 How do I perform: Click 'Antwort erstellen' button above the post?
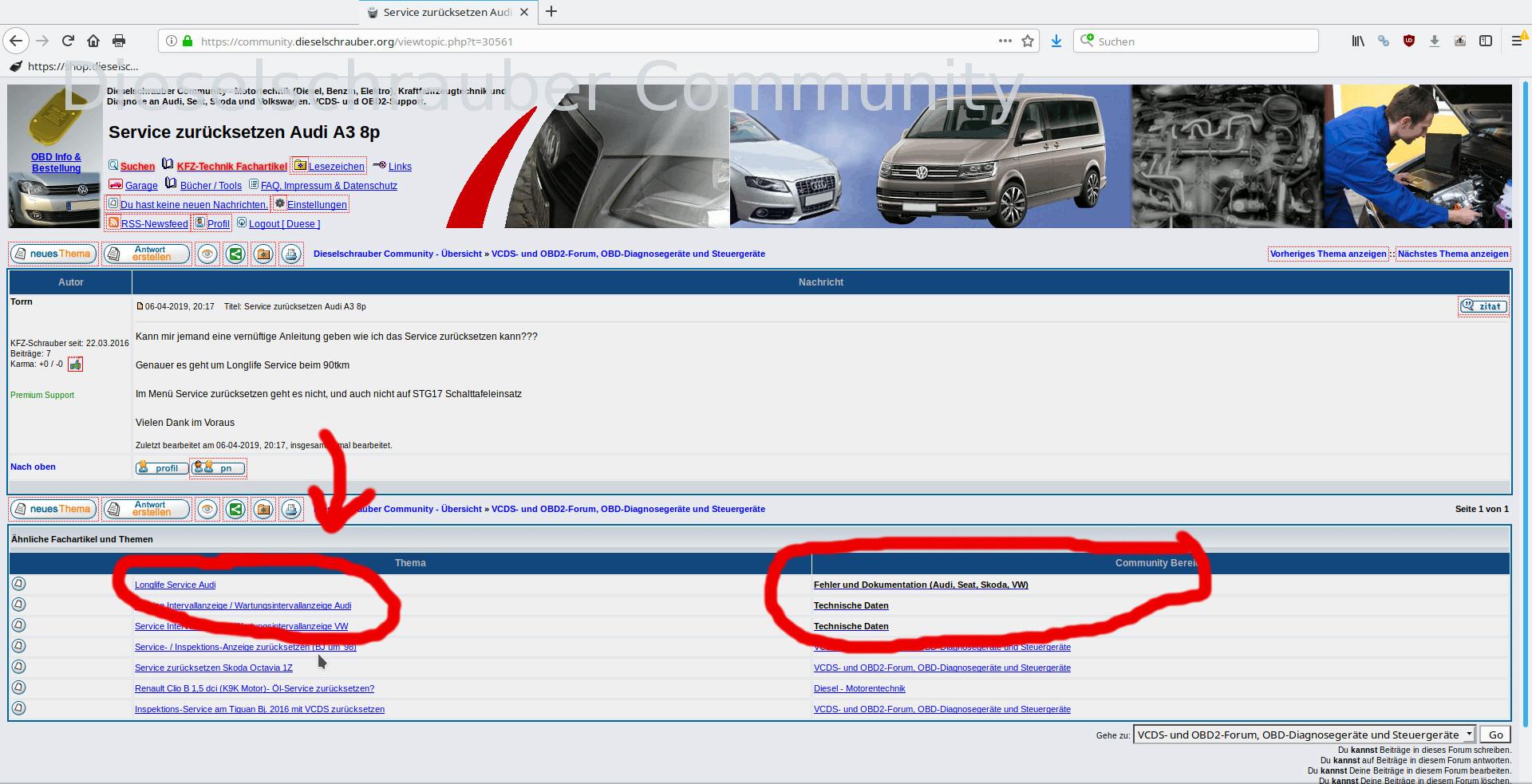(147, 254)
